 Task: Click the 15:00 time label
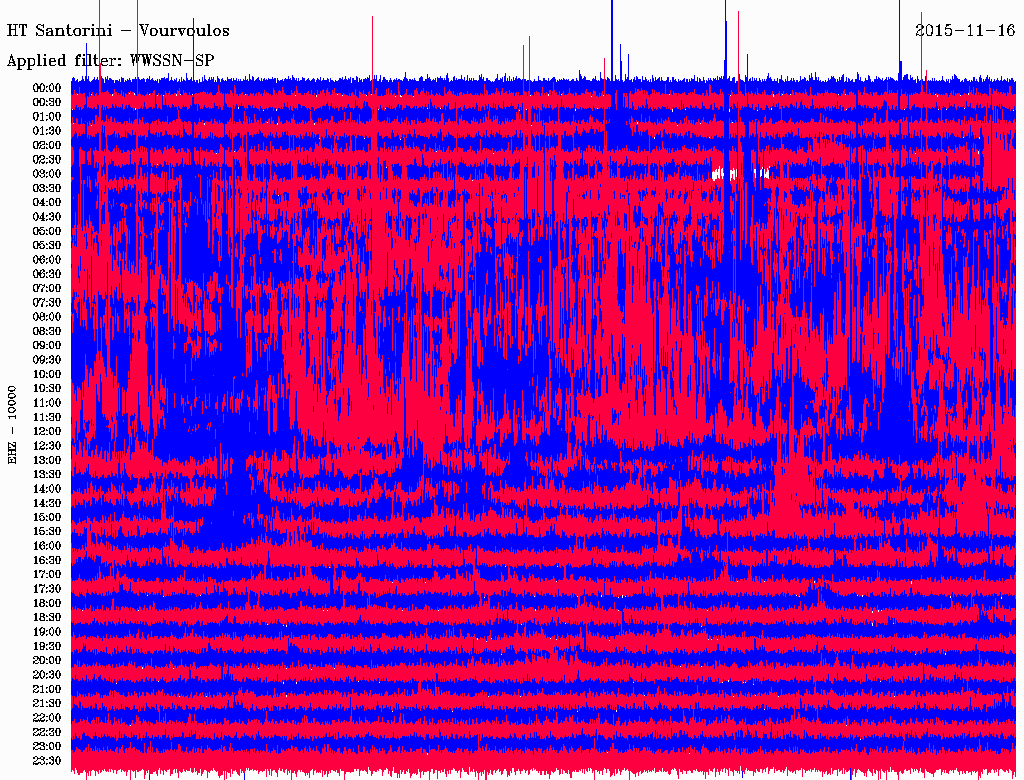tap(47, 517)
